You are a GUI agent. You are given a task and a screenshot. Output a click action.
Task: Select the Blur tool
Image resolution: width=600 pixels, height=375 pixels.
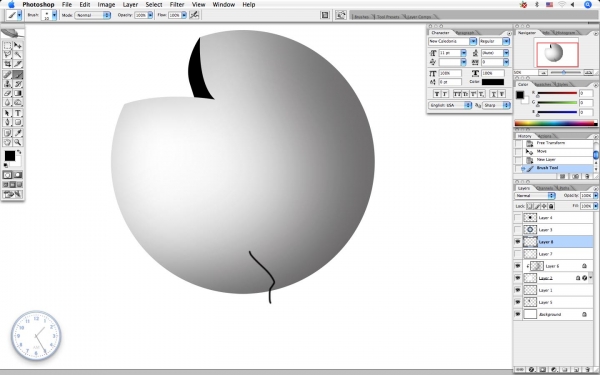pos(7,102)
